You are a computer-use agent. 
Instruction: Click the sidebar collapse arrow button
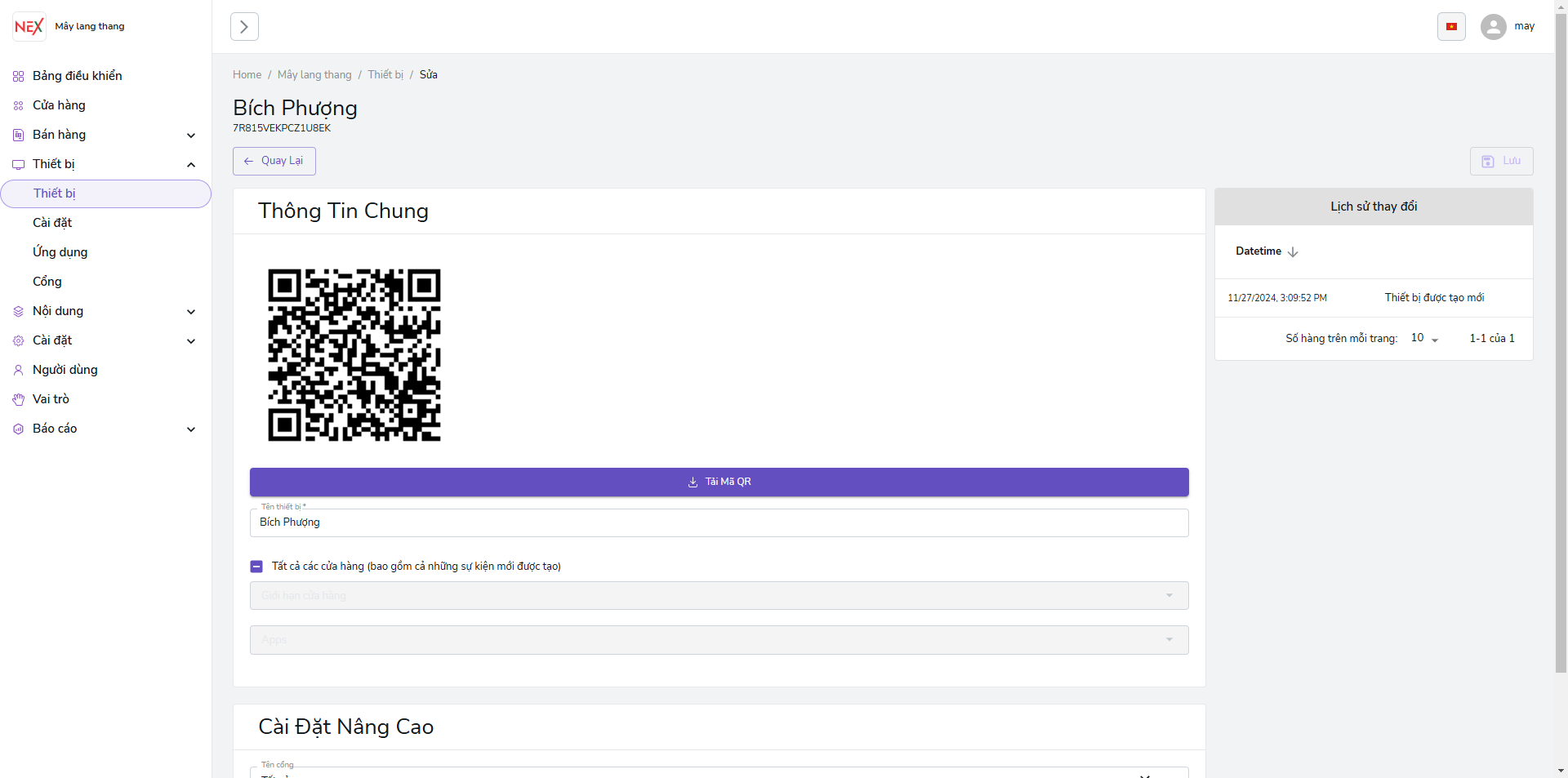point(244,27)
